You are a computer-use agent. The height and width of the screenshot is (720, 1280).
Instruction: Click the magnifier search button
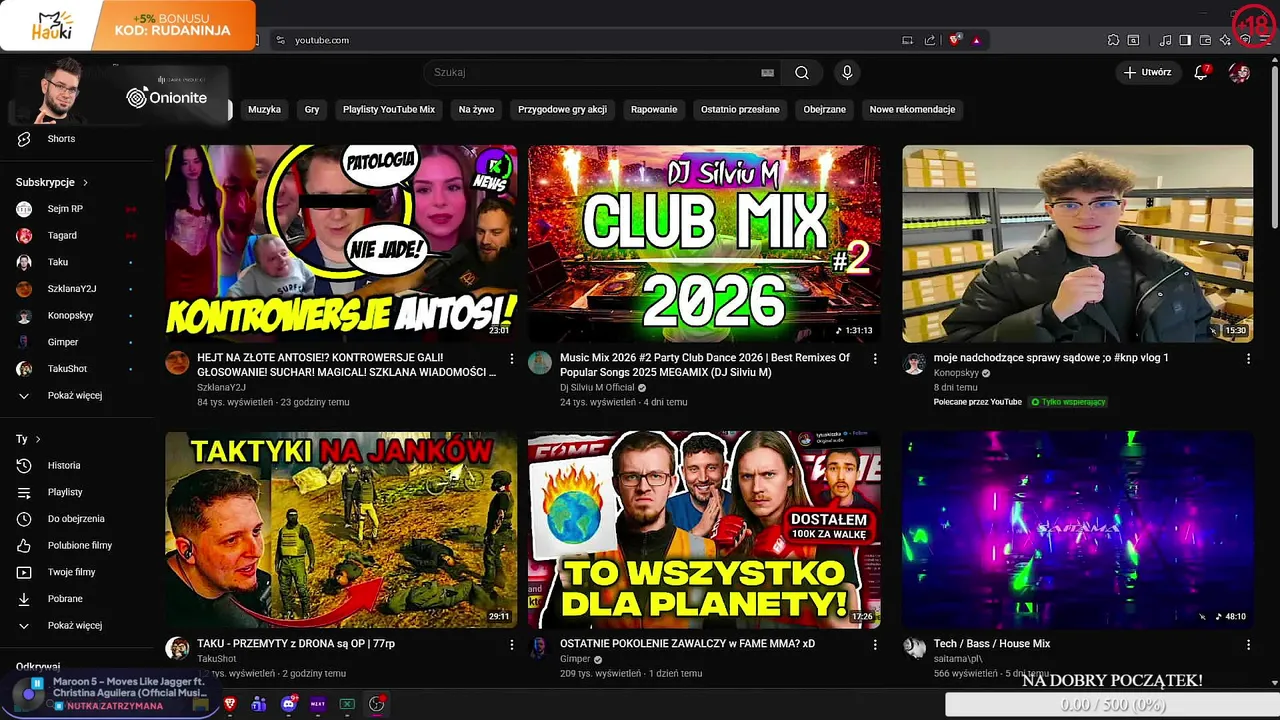[x=802, y=72]
